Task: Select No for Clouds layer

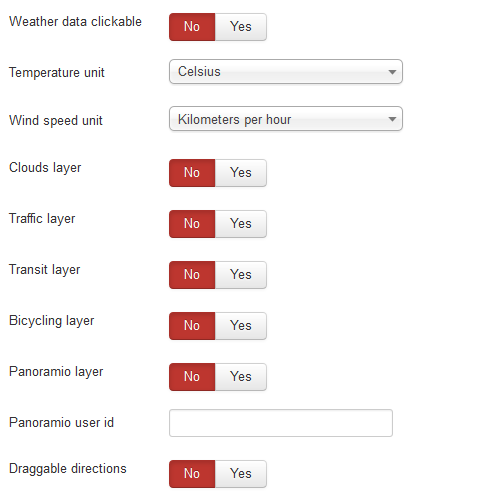Action: (x=192, y=173)
